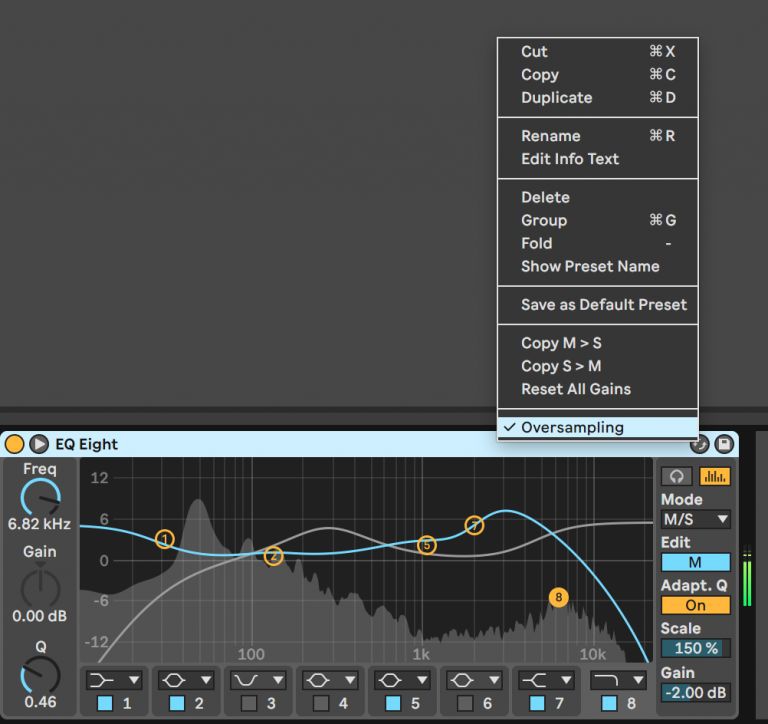This screenshot has height=724, width=768.
Task: Open band 7 filter type dropdown arrow
Action: pos(566,680)
